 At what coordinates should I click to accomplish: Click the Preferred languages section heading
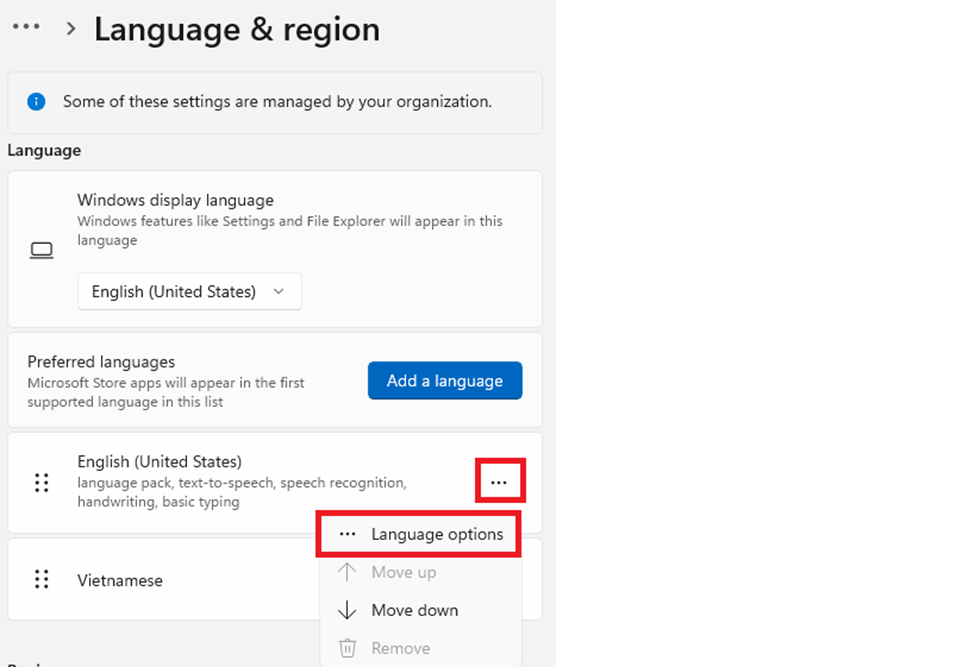click(x=101, y=361)
